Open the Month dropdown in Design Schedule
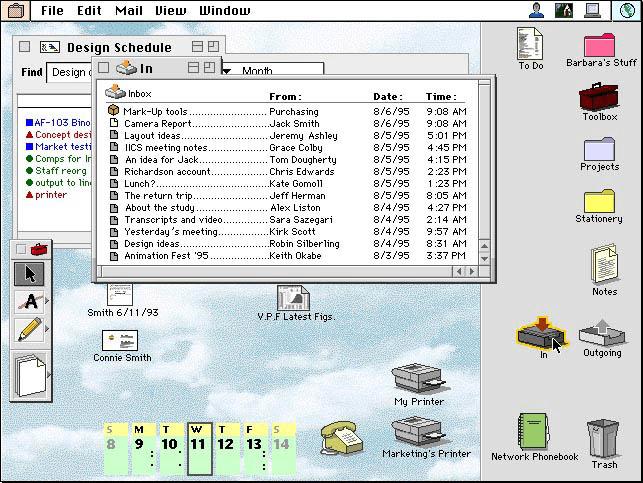Viewport: 643px width, 483px height. tap(273, 70)
